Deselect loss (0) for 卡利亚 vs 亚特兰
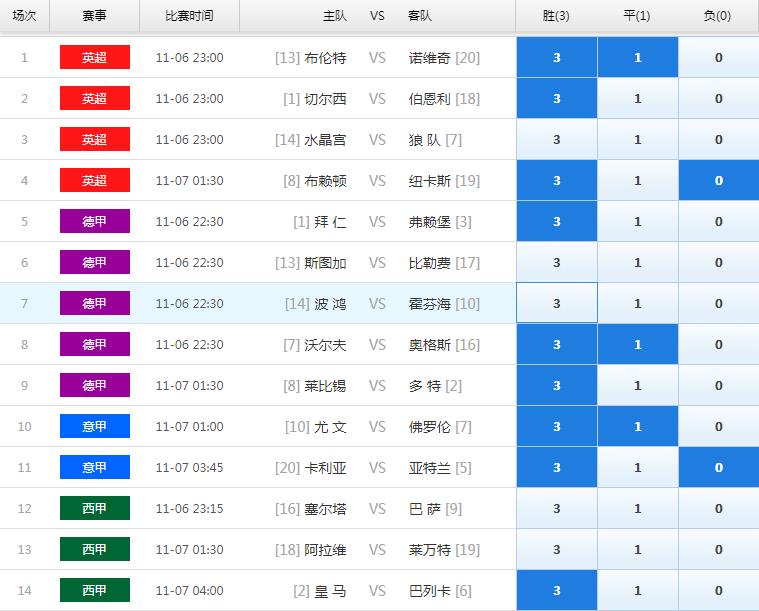 (x=718, y=468)
